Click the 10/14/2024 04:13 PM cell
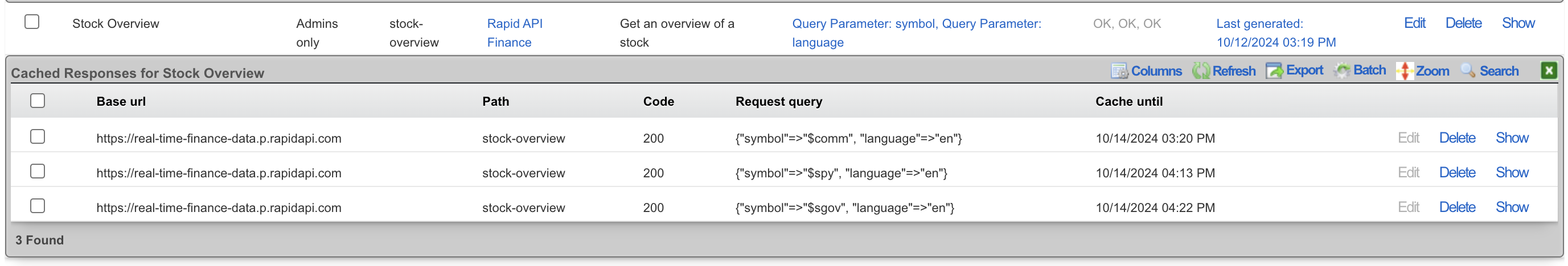1568x266 pixels. [x=1155, y=173]
